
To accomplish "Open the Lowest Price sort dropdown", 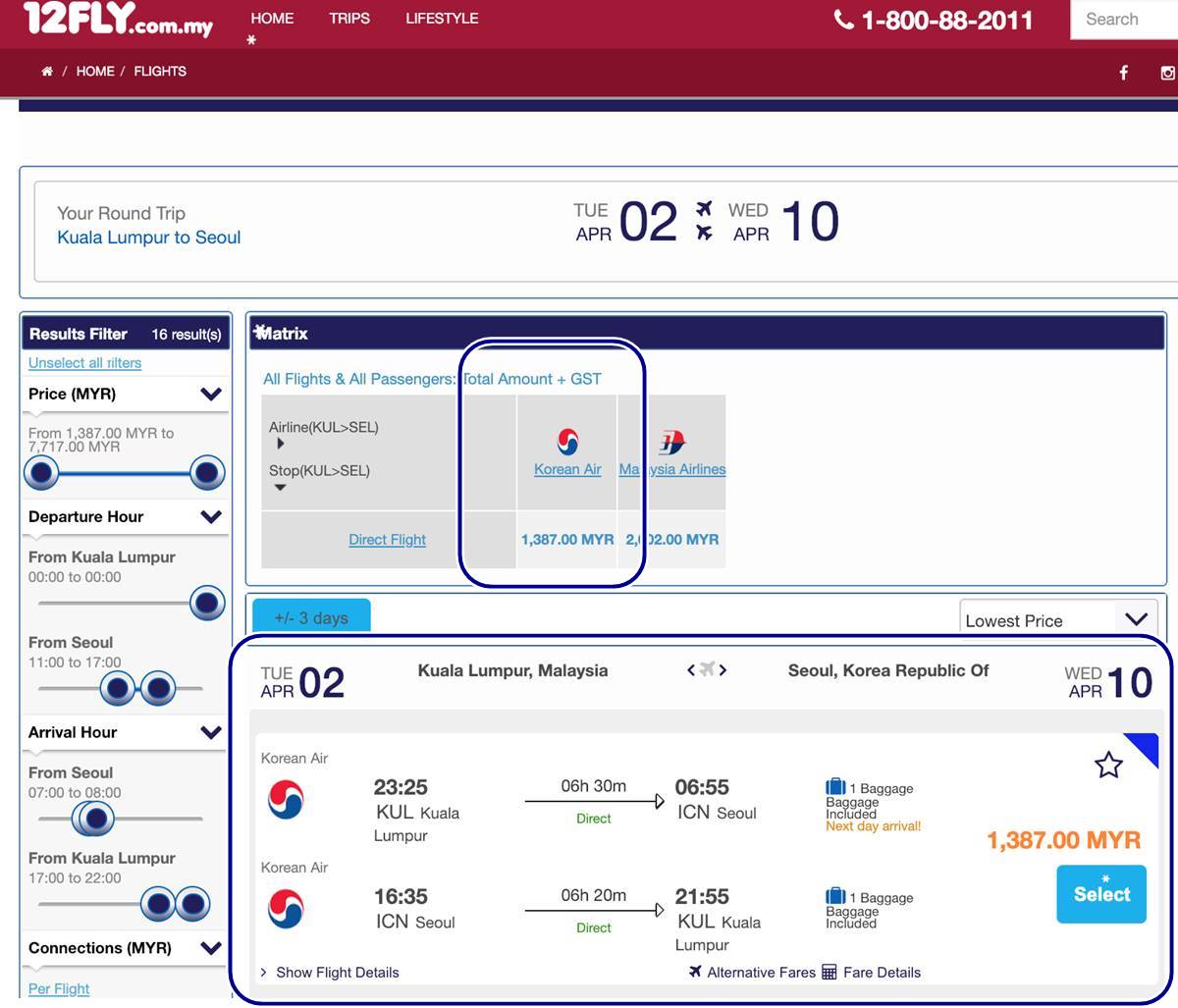I will tap(1058, 619).
